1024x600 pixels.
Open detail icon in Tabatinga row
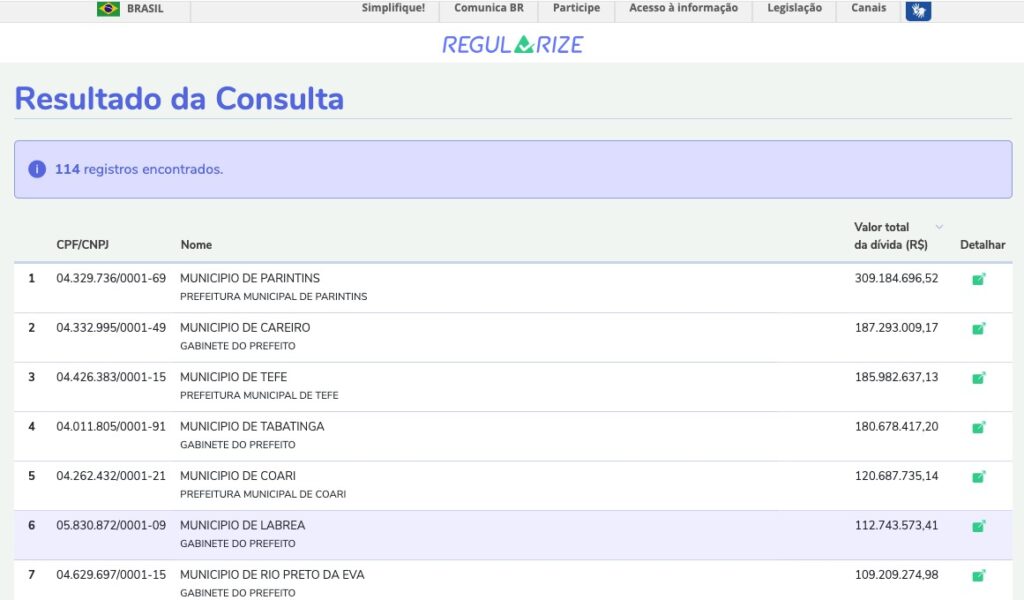tap(978, 427)
